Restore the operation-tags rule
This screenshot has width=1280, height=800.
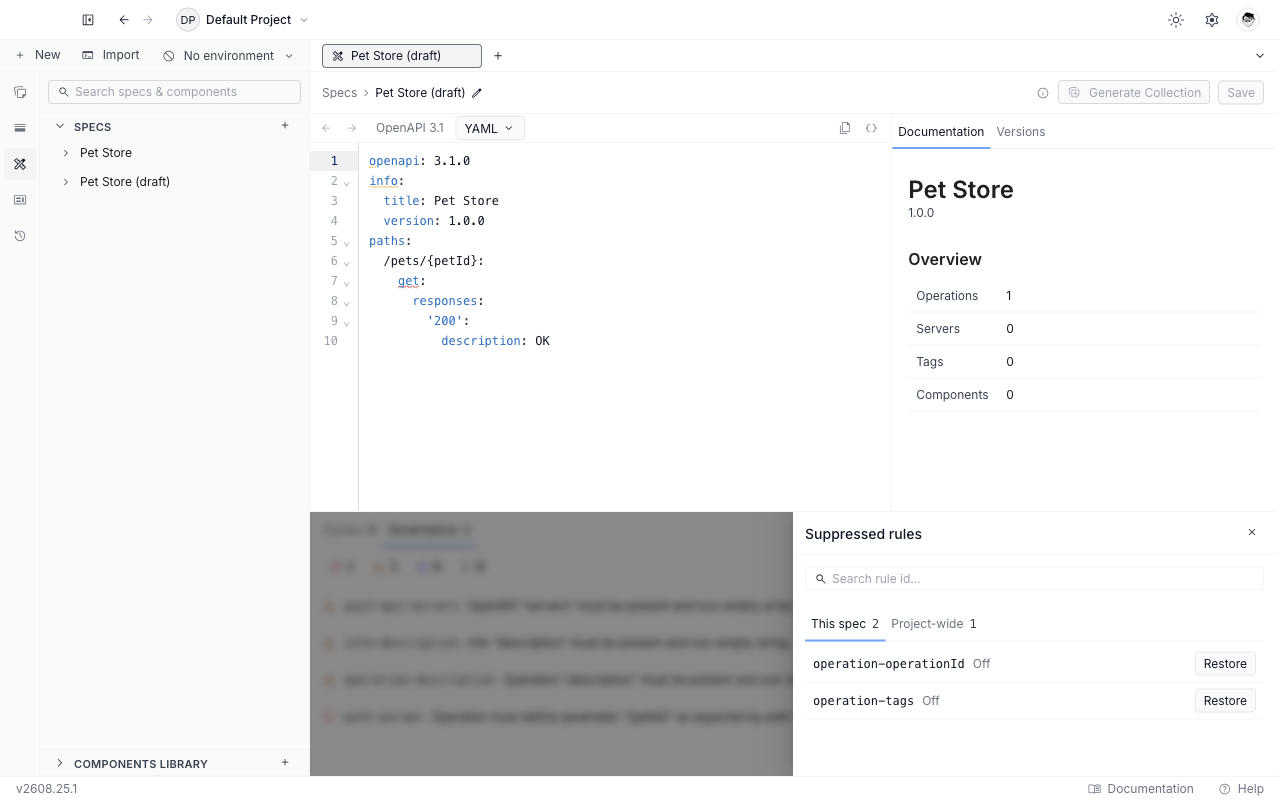coord(1225,701)
